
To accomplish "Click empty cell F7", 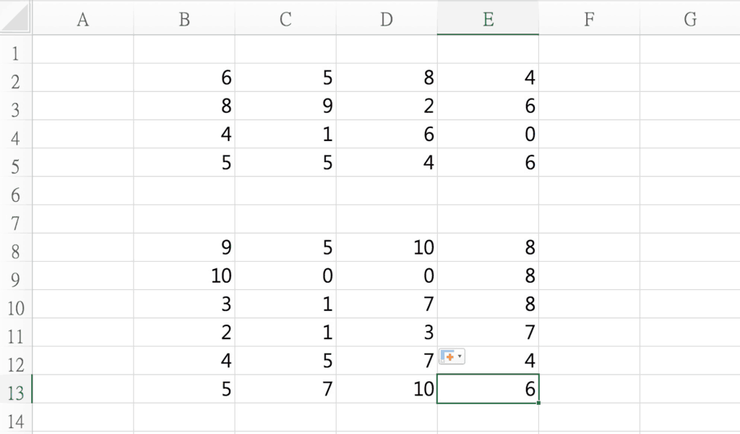I will click(589, 219).
